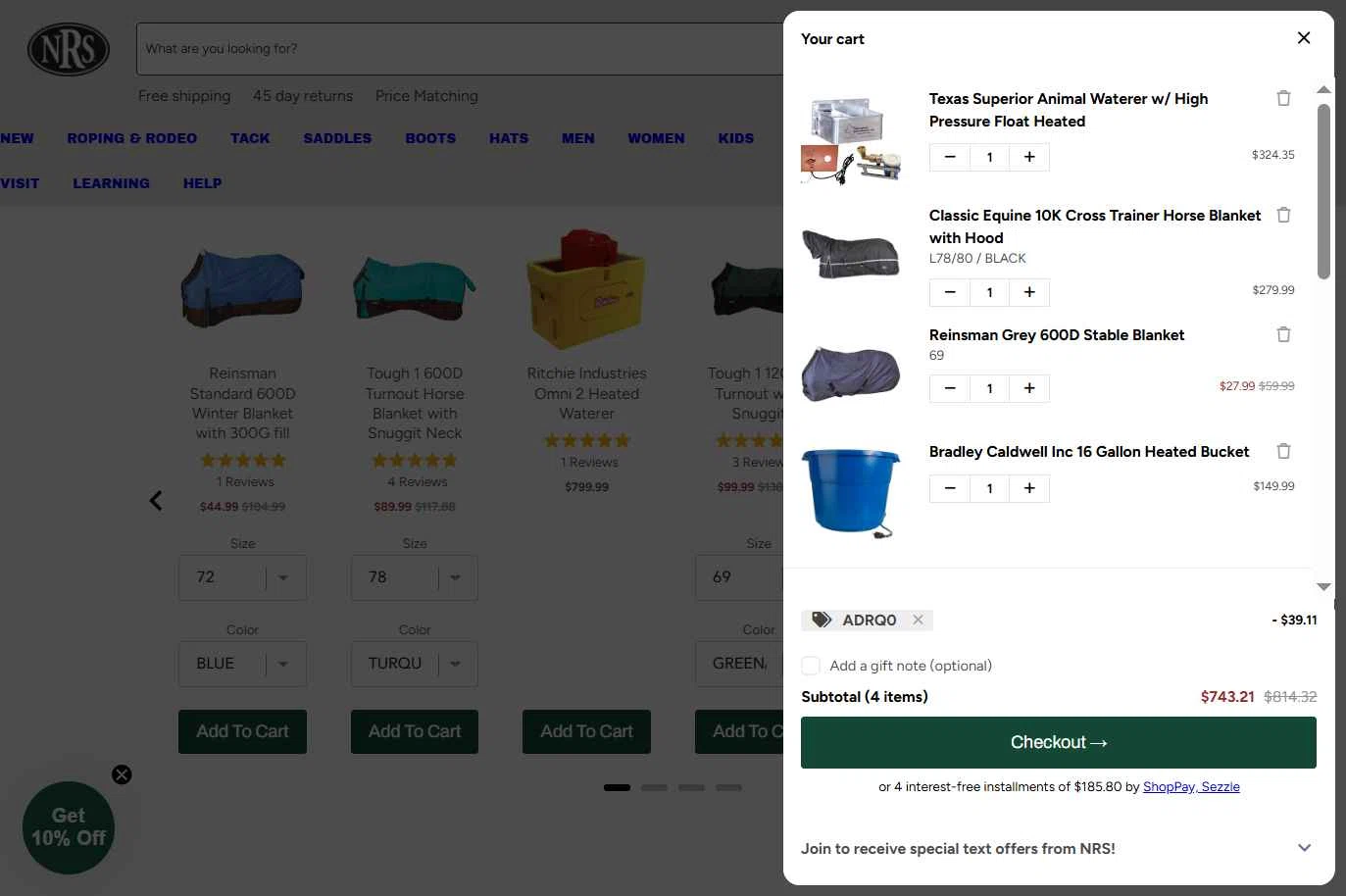Image resolution: width=1346 pixels, height=896 pixels.
Task: Click the cart scrollbar down arrow
Action: click(1323, 586)
